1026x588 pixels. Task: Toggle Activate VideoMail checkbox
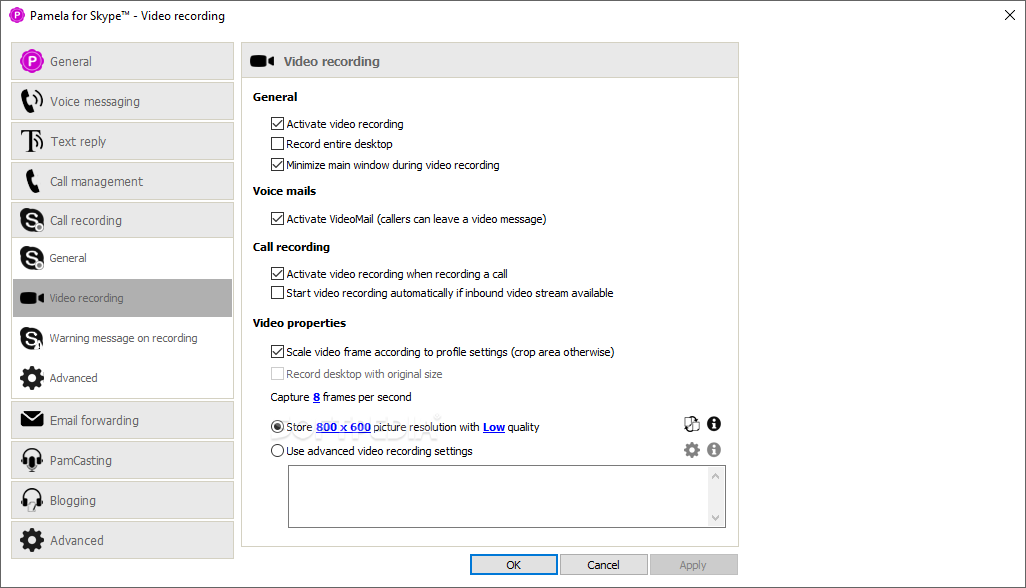point(277,218)
